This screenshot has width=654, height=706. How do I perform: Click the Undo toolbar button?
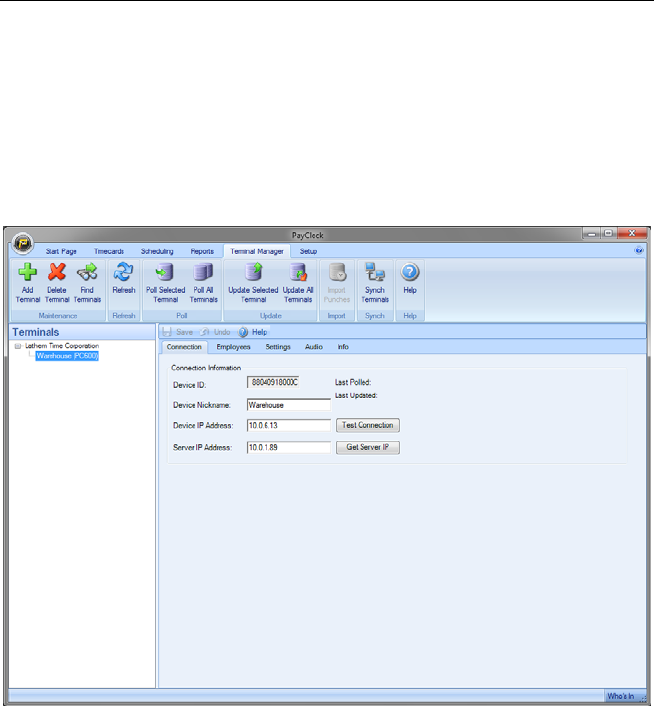pos(216,332)
